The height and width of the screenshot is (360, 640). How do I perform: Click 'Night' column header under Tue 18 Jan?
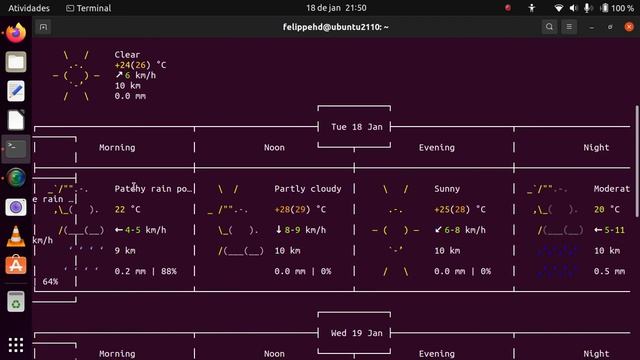596,147
